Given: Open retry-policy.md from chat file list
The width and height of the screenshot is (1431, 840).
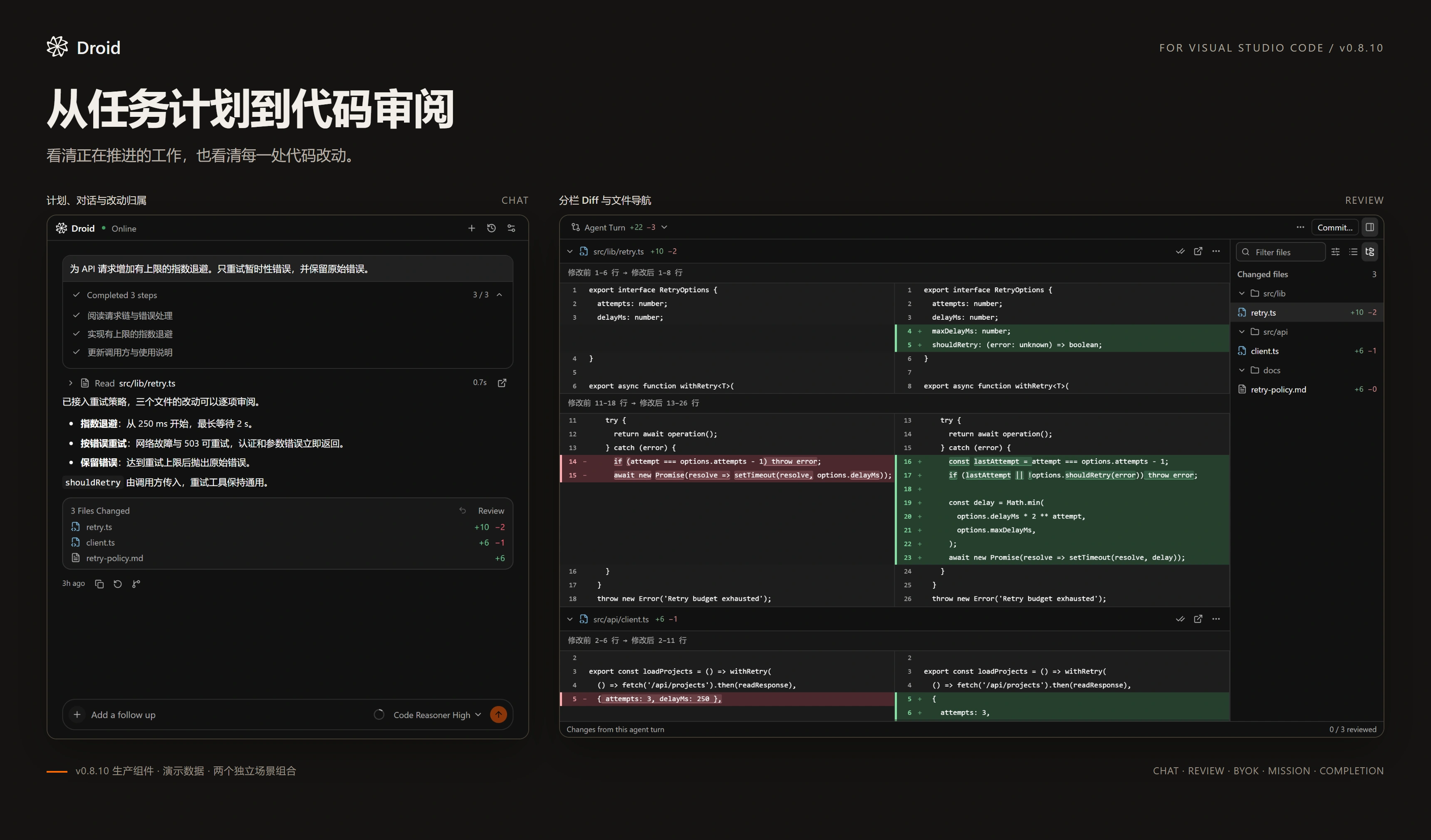Looking at the screenshot, I should click(287, 558).
